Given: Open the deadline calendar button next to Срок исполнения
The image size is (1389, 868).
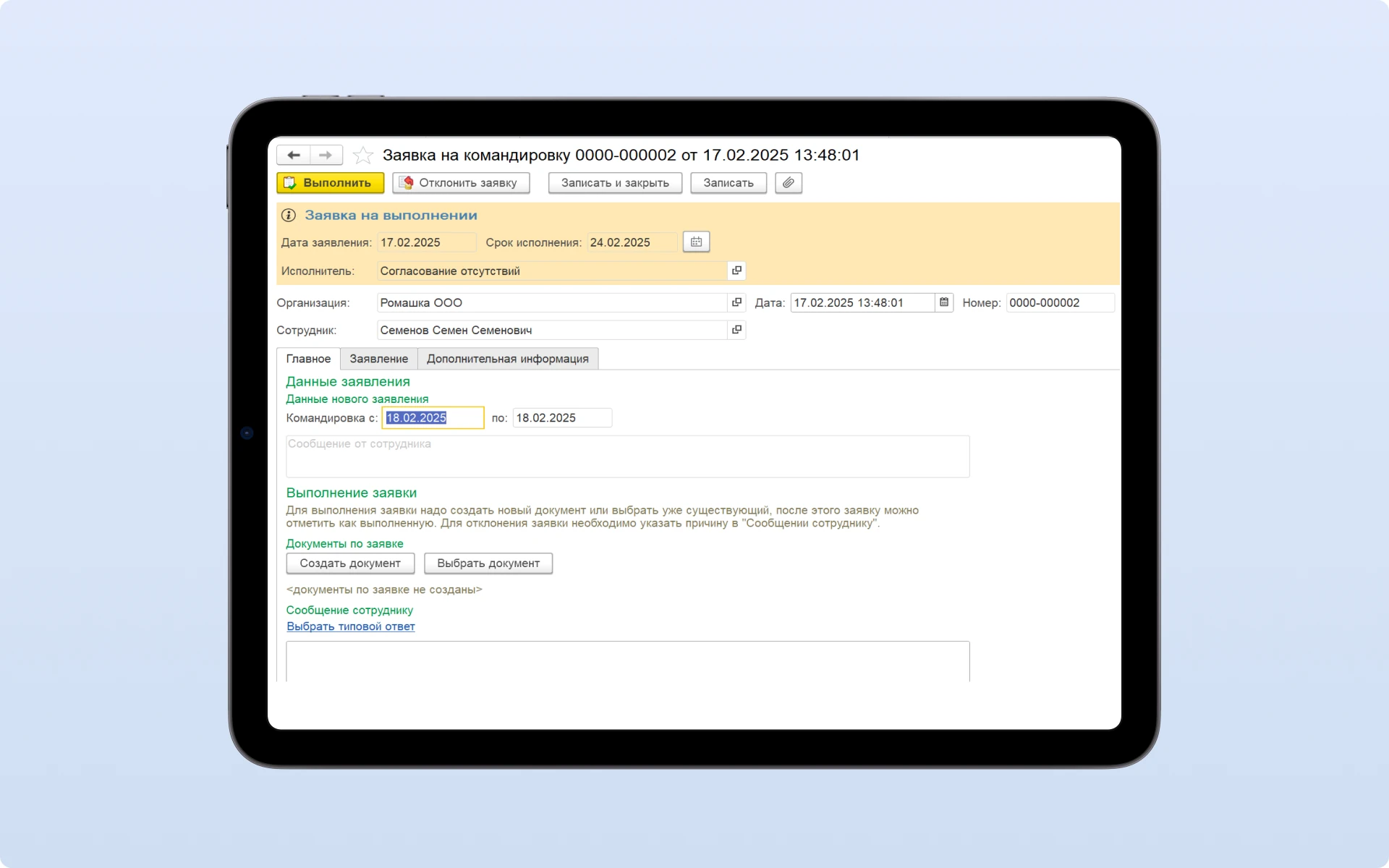Looking at the screenshot, I should (696, 242).
